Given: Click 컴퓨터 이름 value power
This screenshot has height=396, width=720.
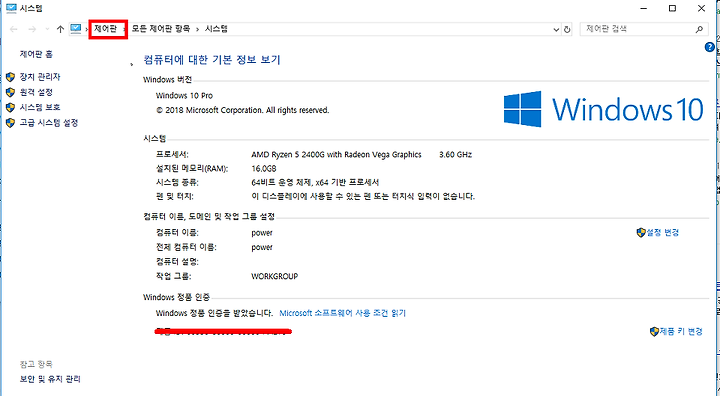Looking at the screenshot, I should click(x=262, y=233).
